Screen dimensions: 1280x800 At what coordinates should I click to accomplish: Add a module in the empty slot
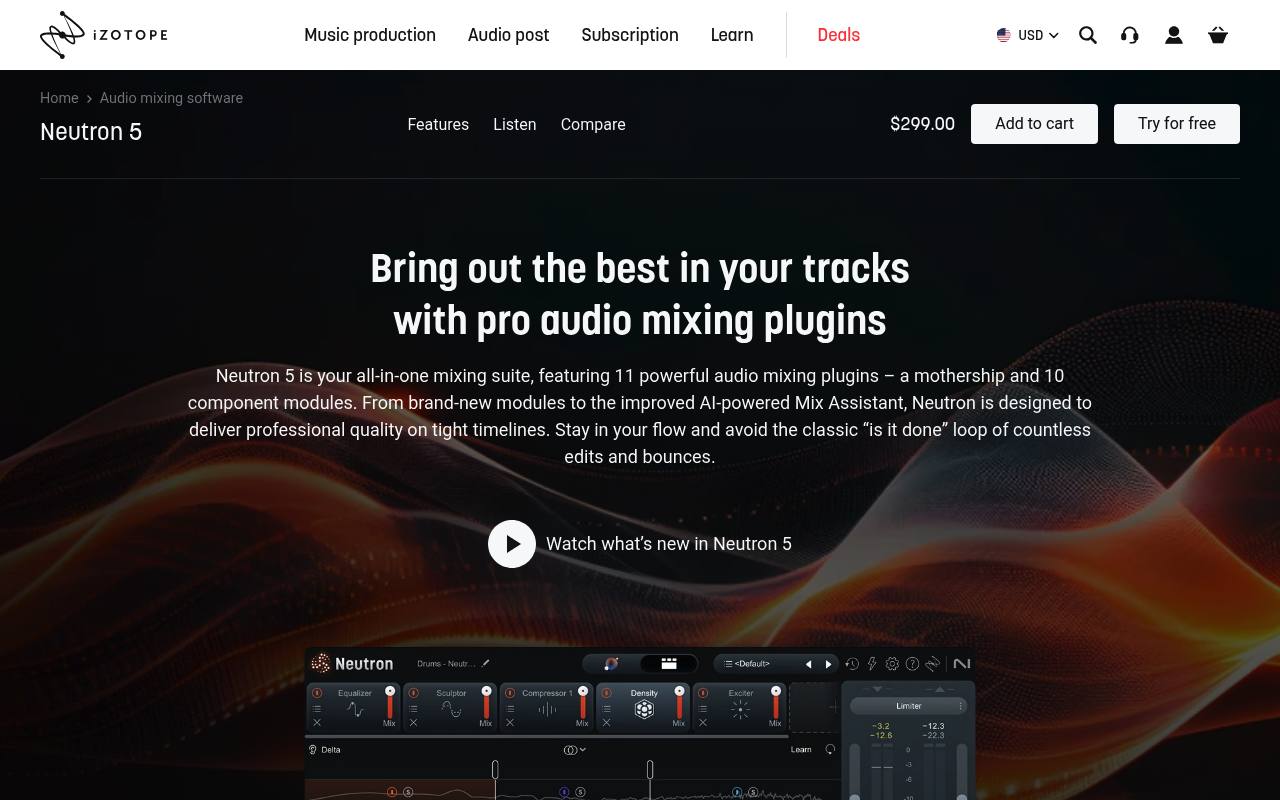click(815, 707)
